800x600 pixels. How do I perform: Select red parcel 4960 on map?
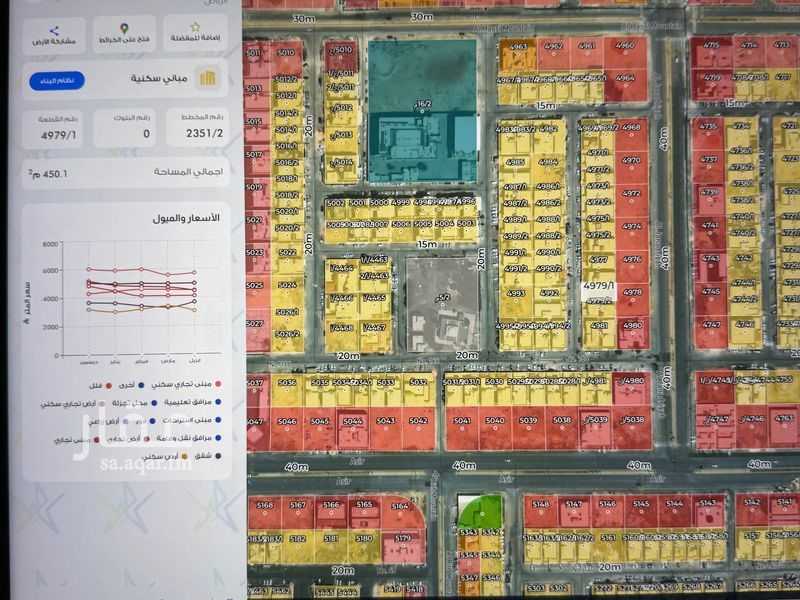tap(626, 53)
